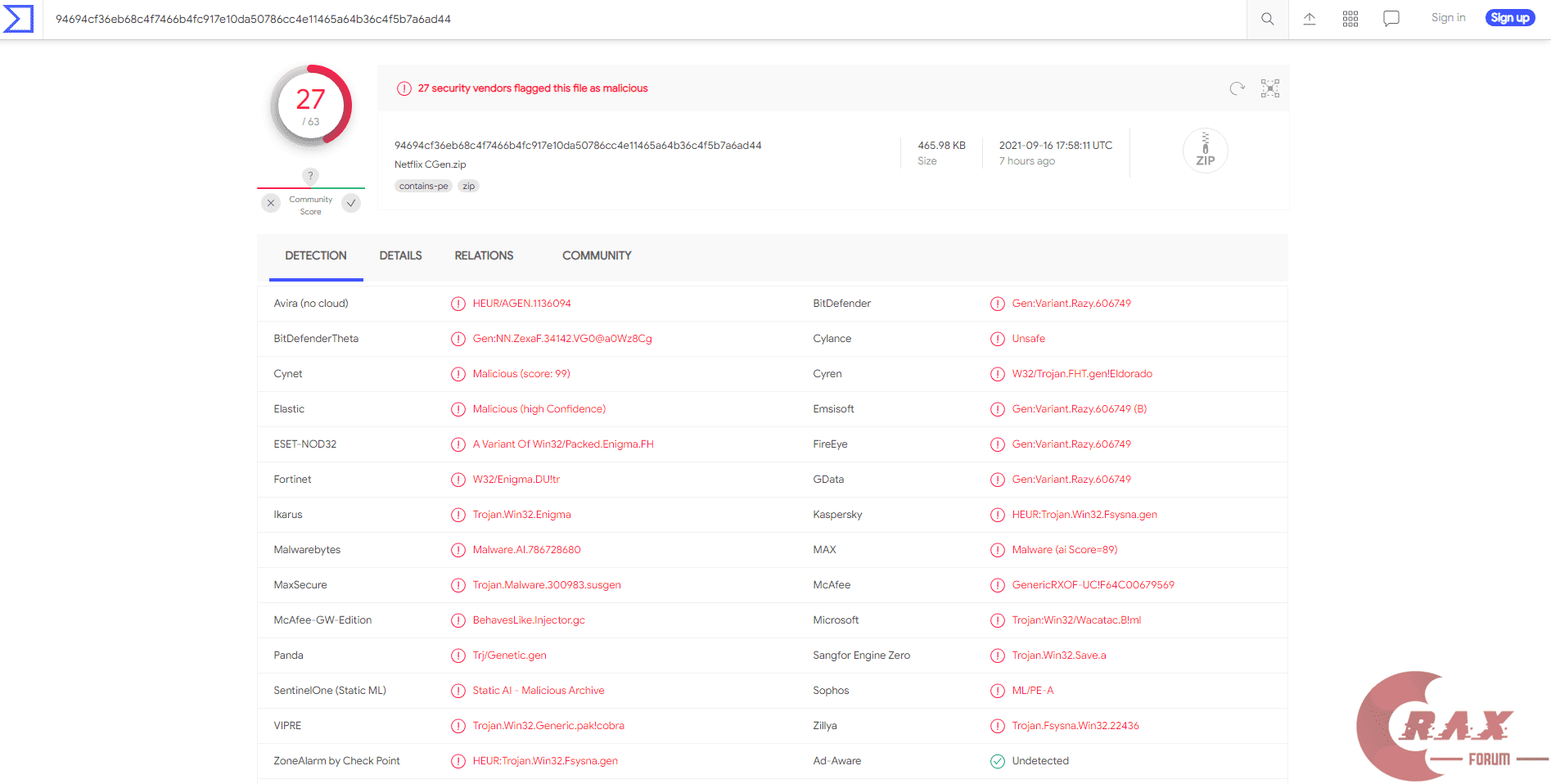
Task: Click the warning icon for Cylance Unsafe
Action: point(998,339)
